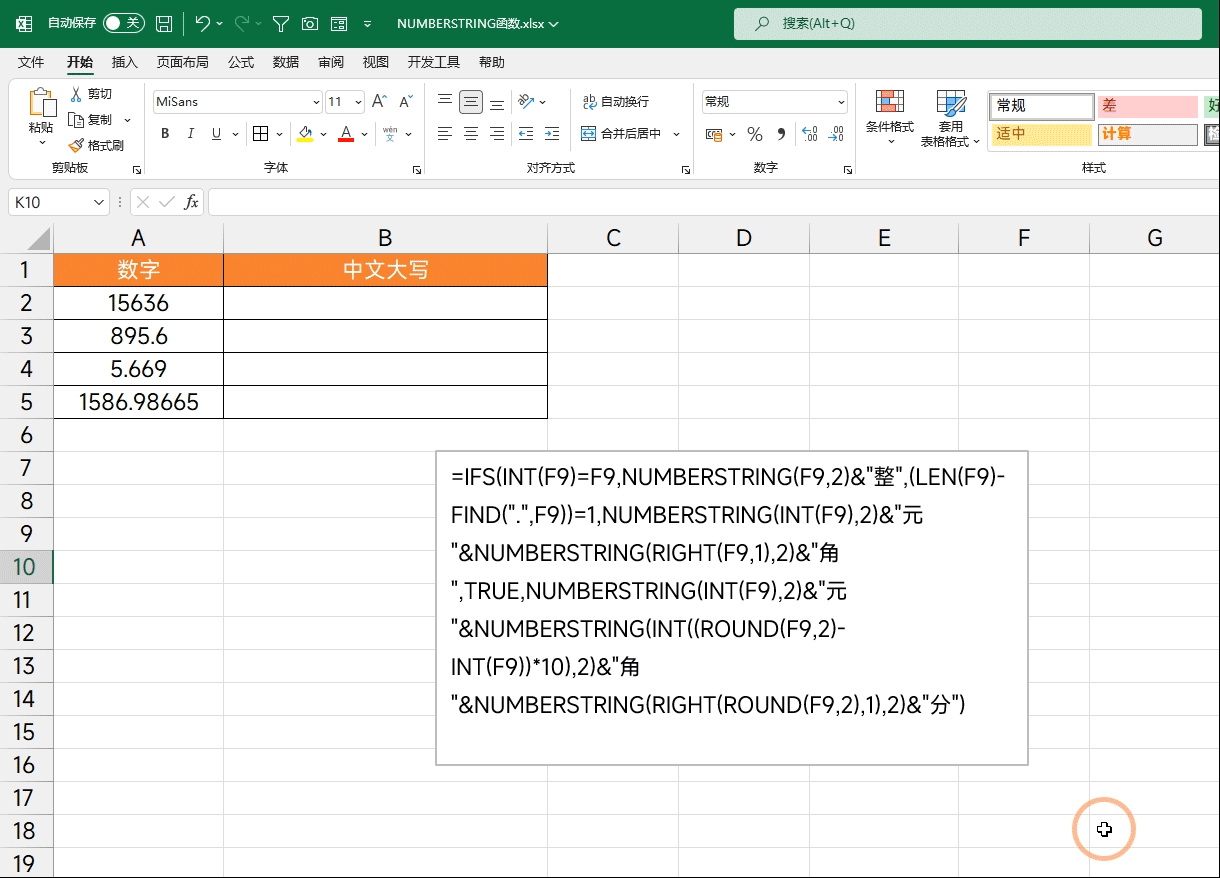Click the red font color A
The width and height of the screenshot is (1220, 878).
(x=346, y=134)
